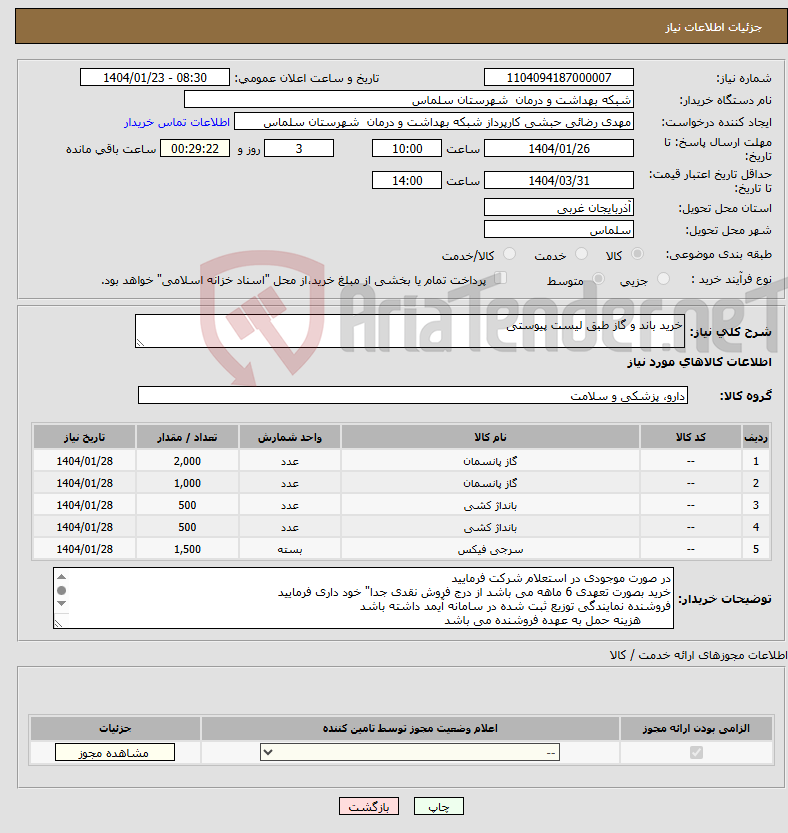Click the validity time field 14:00
788x833 pixels.
click(406, 180)
